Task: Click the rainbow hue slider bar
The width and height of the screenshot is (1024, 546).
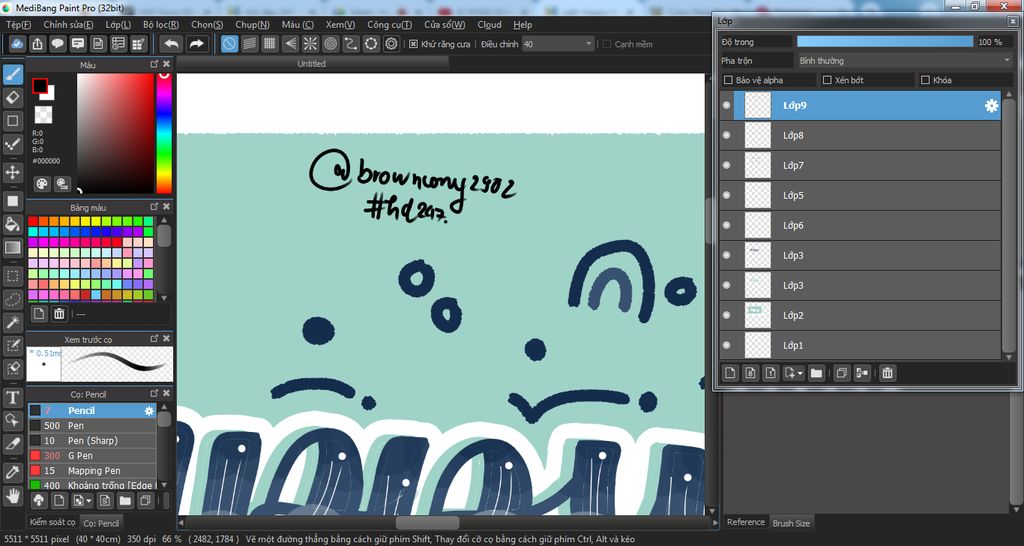Action: 164,133
